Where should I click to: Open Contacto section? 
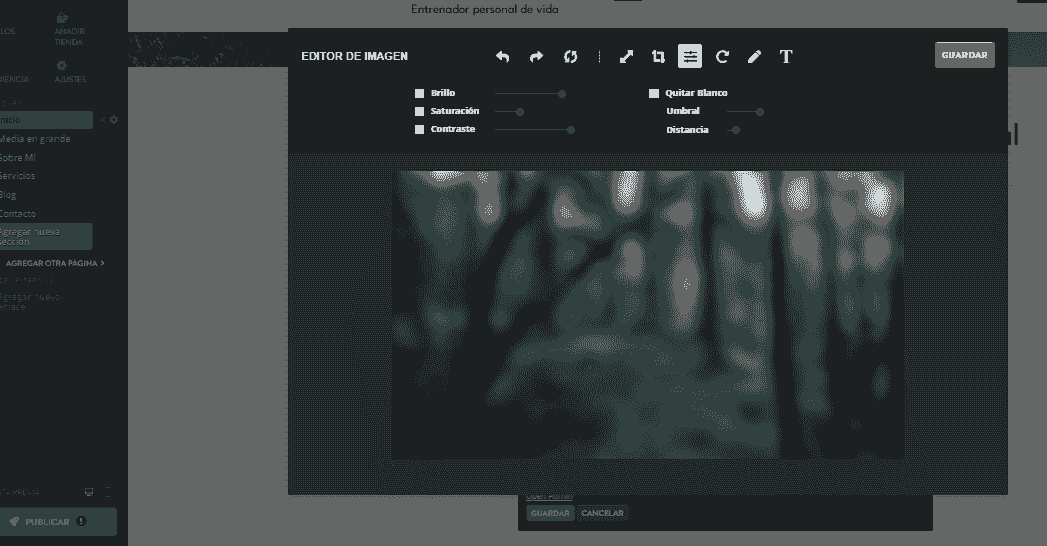tap(18, 214)
